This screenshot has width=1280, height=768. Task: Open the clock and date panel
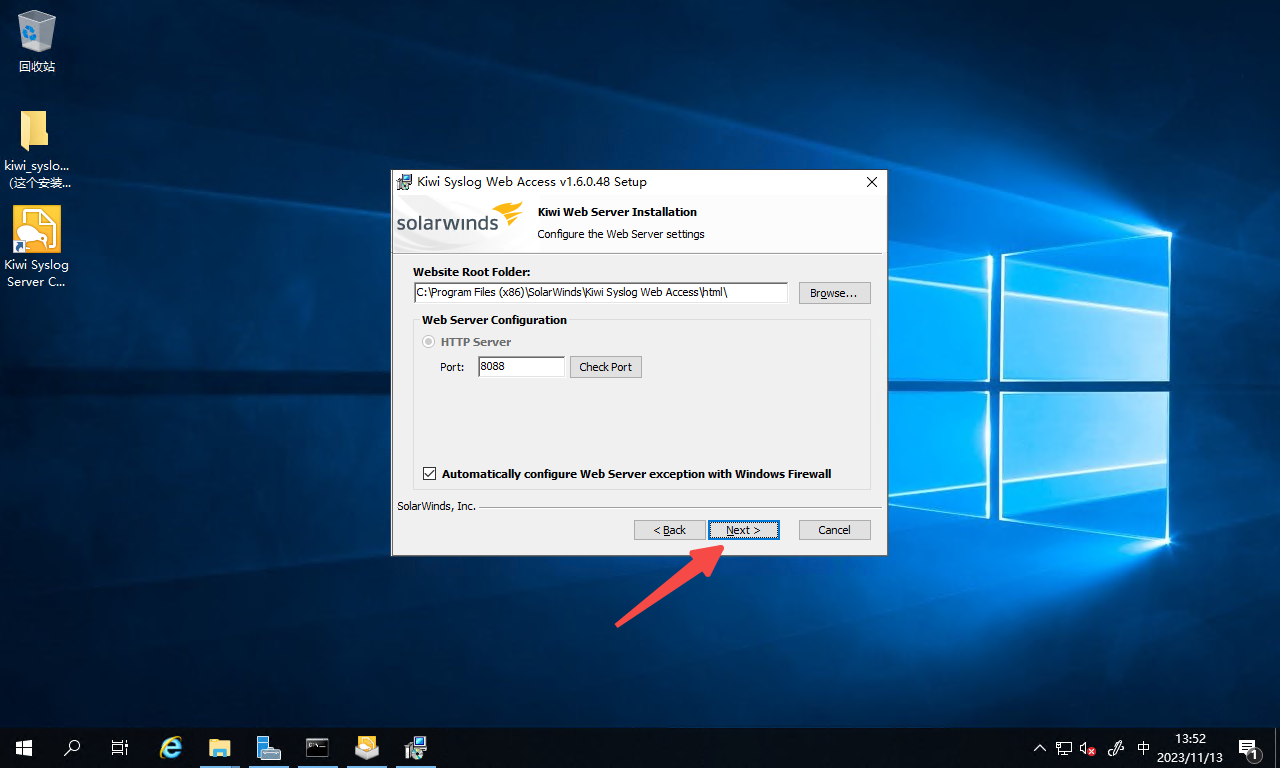(1190, 748)
